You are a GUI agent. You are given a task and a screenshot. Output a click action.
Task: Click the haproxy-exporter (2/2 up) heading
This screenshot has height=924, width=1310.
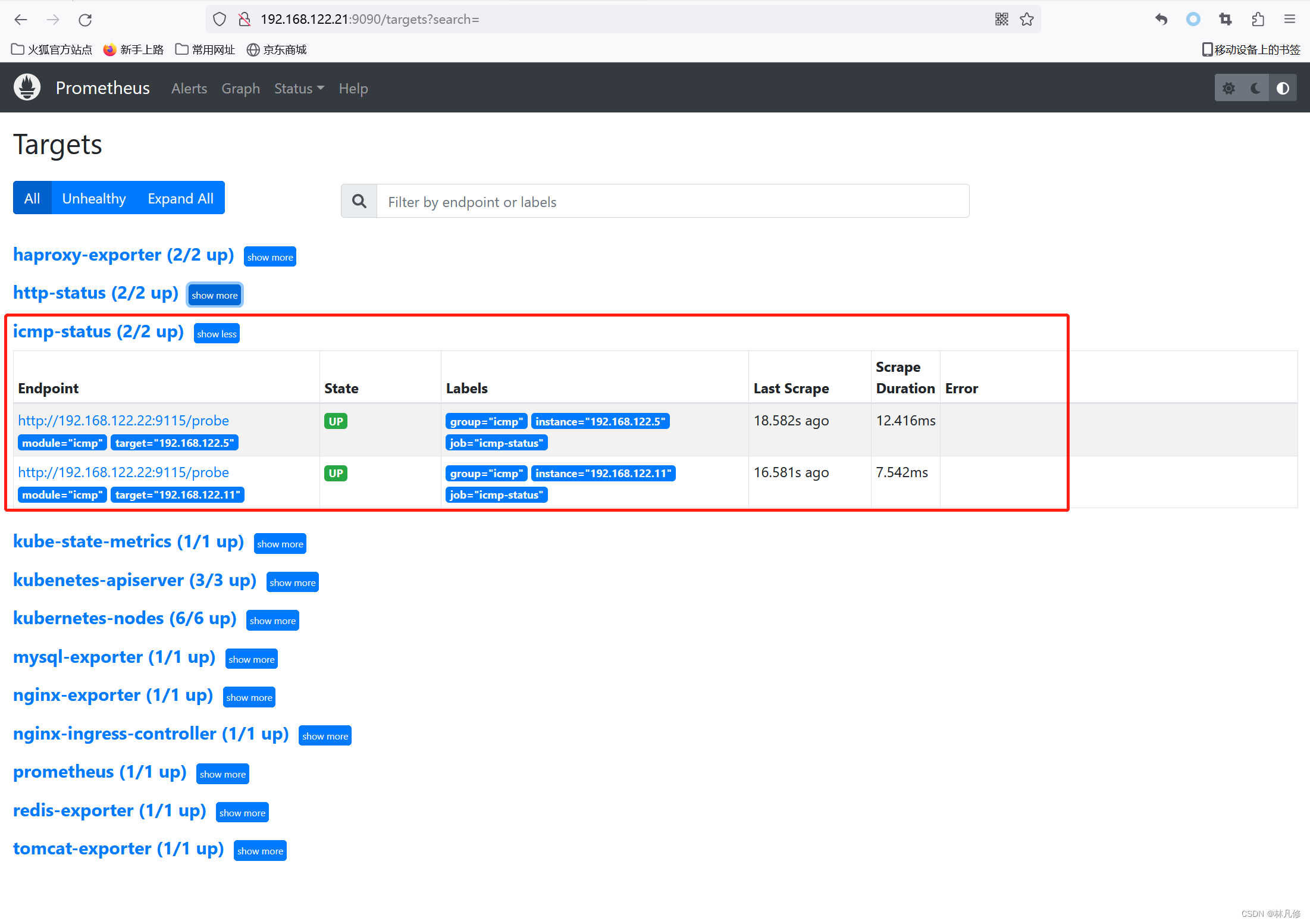(124, 255)
